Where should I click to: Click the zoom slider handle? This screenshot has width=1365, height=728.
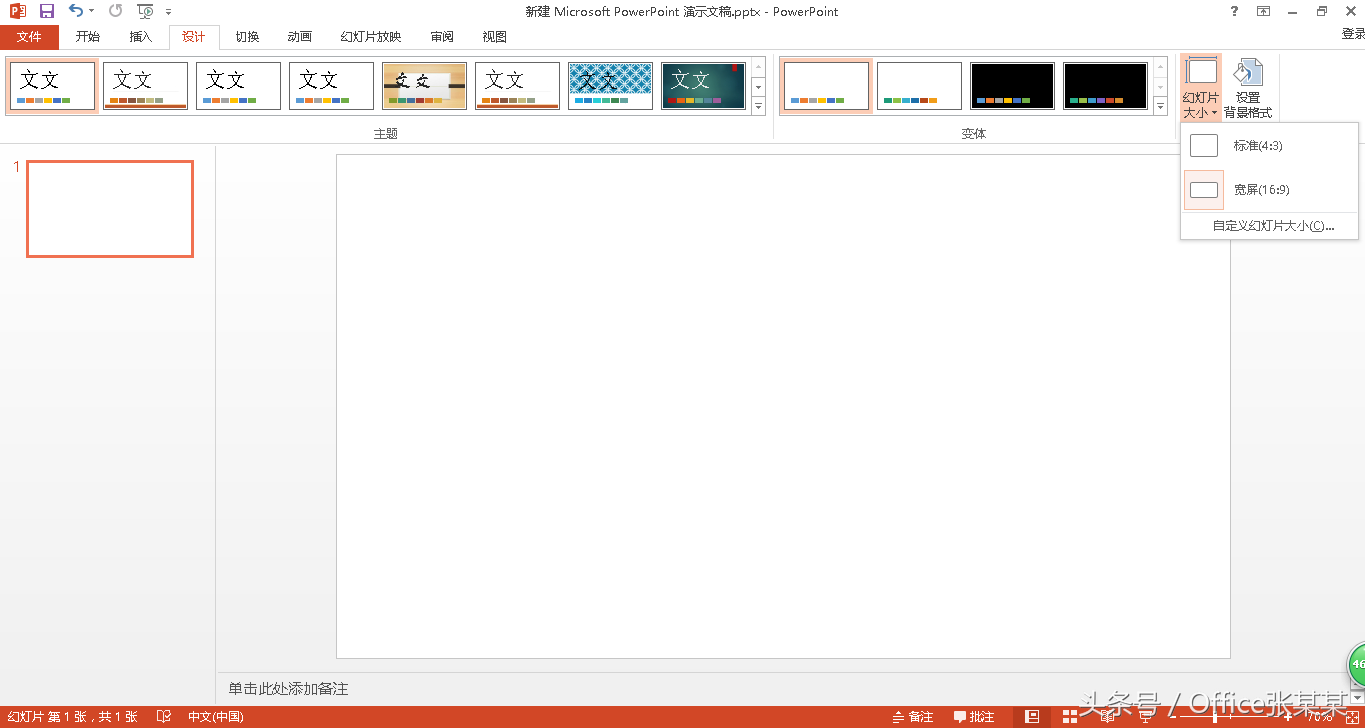point(1215,716)
